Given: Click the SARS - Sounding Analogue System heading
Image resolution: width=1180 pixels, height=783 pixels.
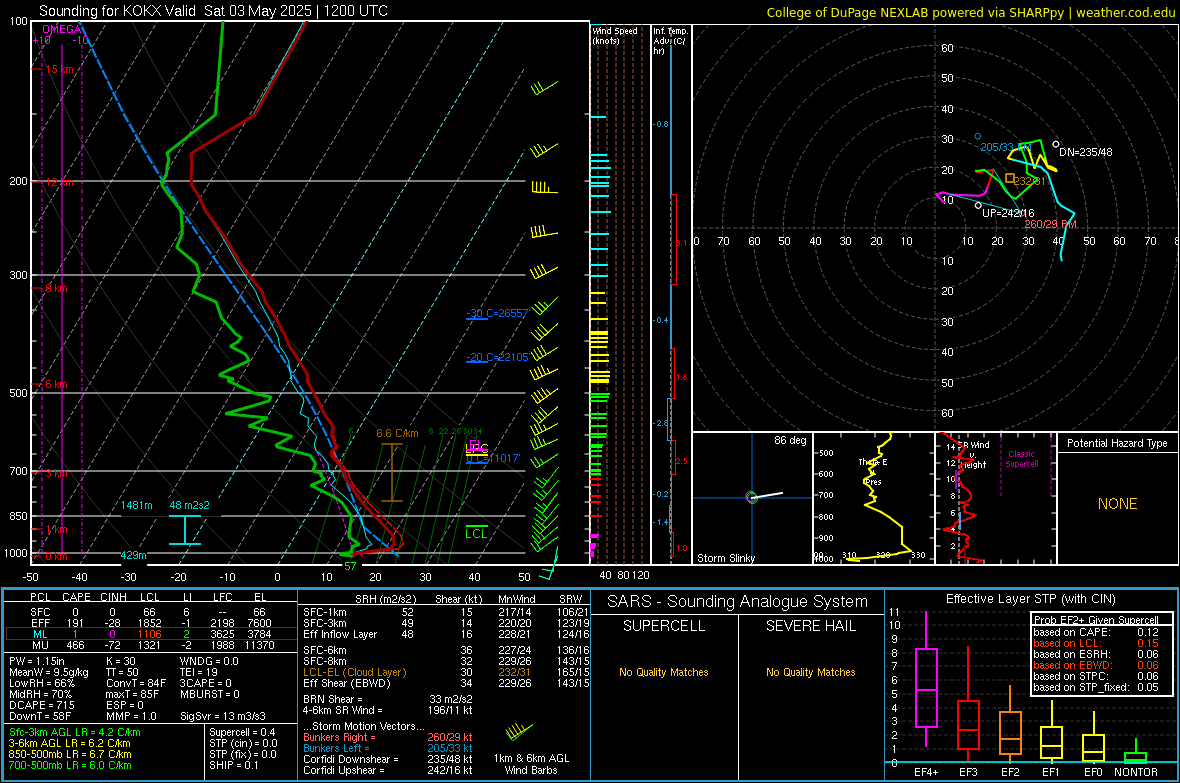Looking at the screenshot, I should pyautogui.click(x=738, y=602).
